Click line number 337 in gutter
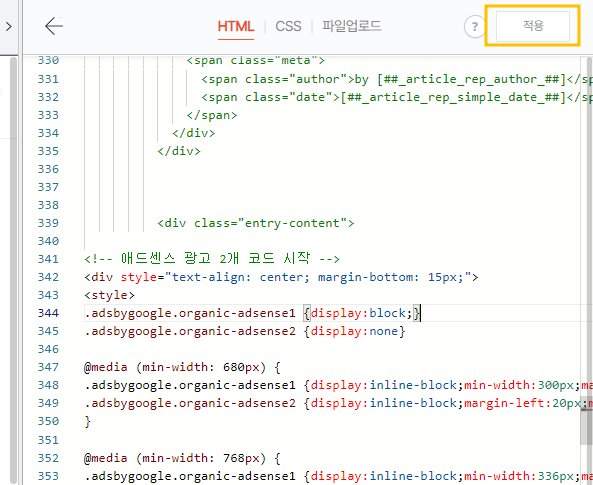 48,187
